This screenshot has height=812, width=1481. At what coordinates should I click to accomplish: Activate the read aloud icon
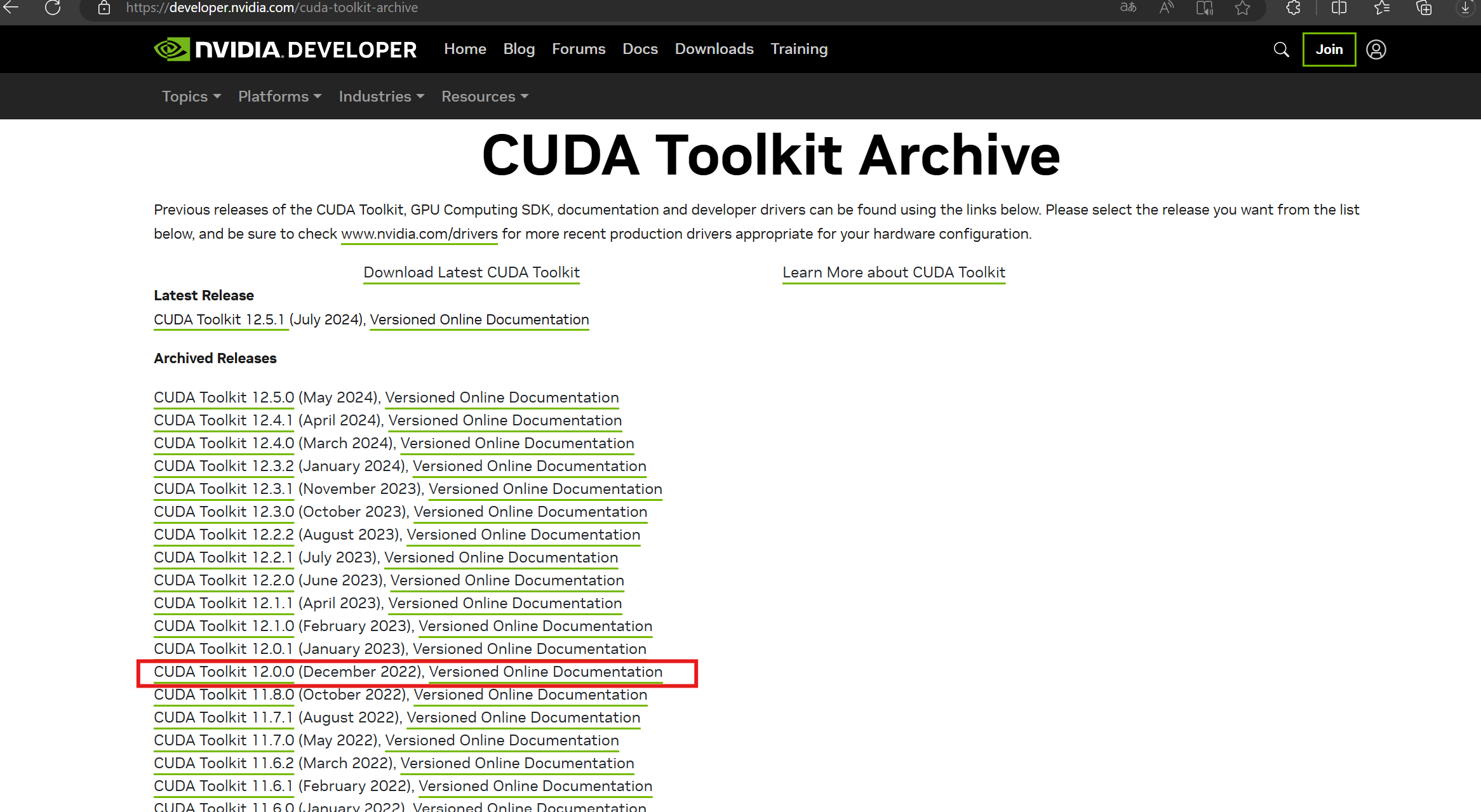pyautogui.click(x=1167, y=8)
